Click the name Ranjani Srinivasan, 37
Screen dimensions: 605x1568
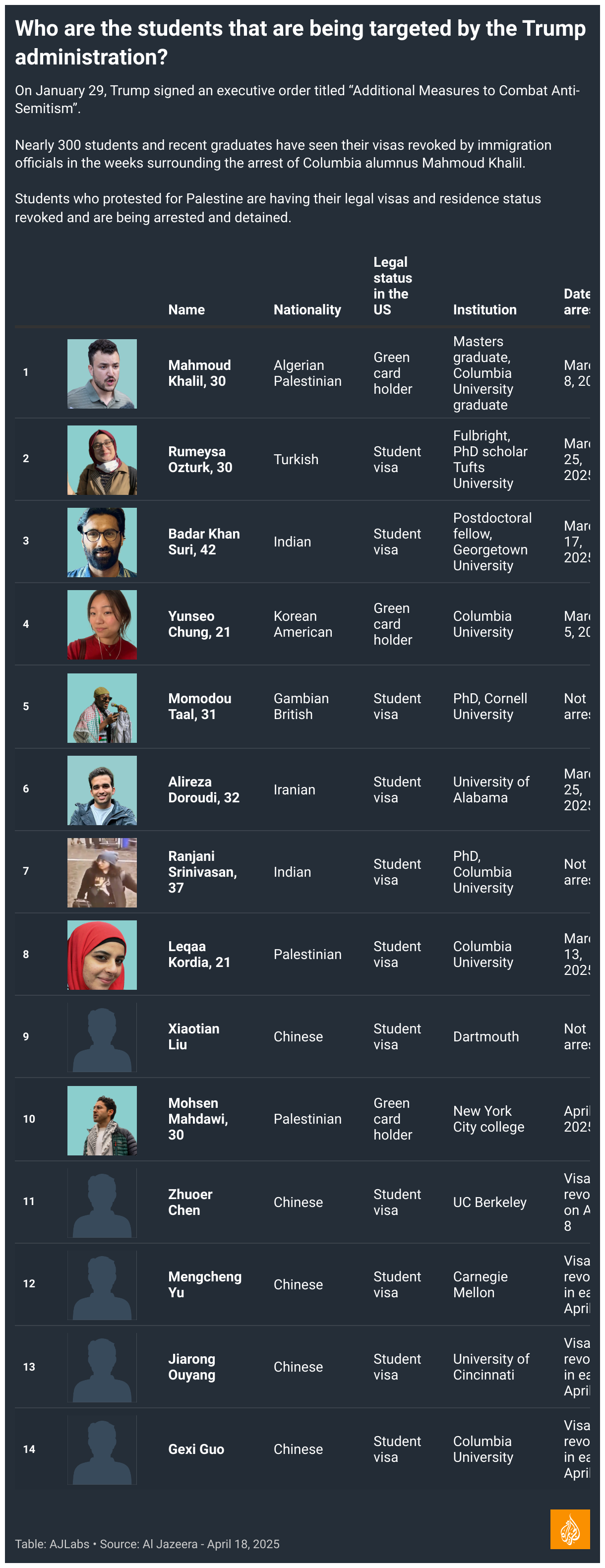point(202,871)
